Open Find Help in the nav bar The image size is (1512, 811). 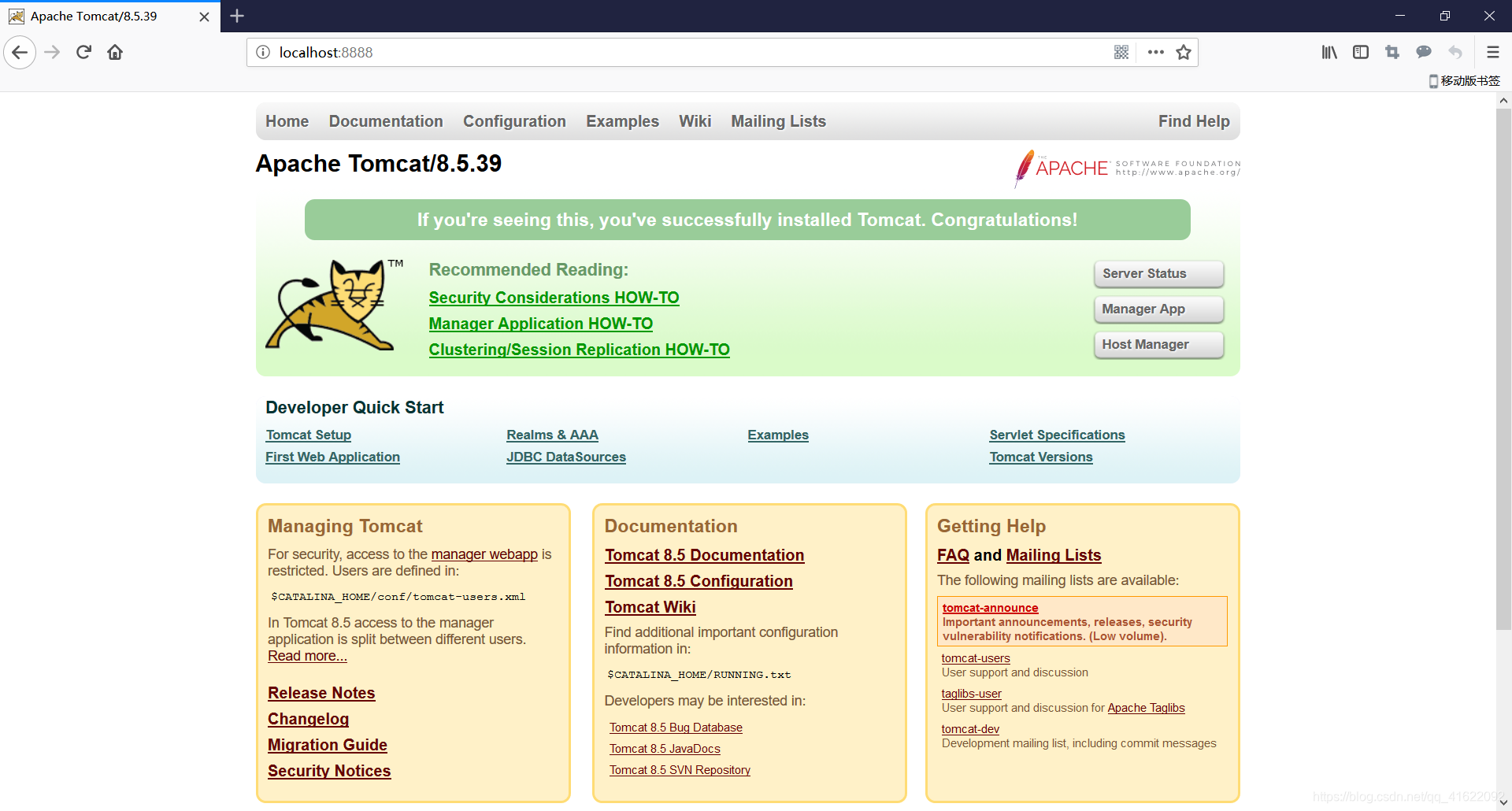click(x=1194, y=121)
